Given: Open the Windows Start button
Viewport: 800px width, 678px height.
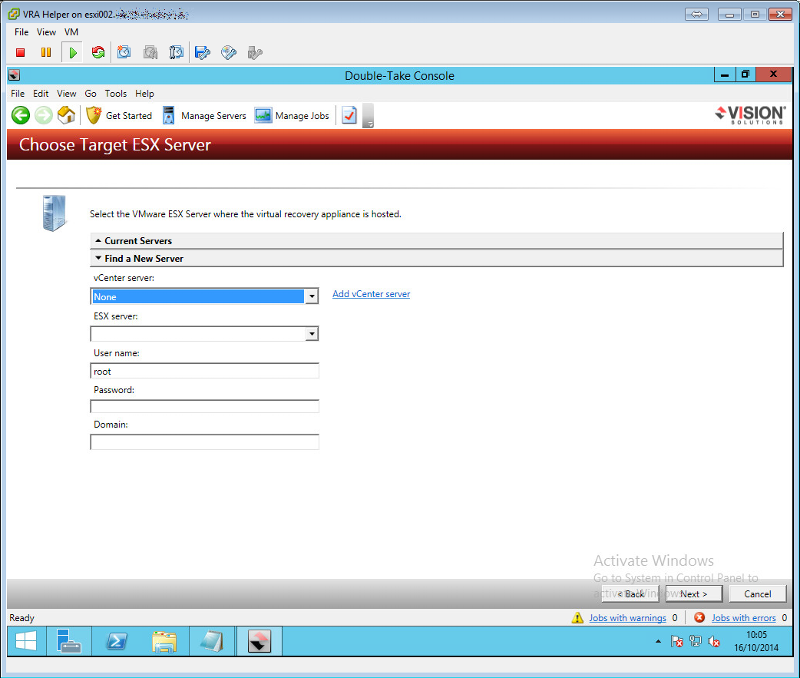Looking at the screenshot, I should pos(26,641).
